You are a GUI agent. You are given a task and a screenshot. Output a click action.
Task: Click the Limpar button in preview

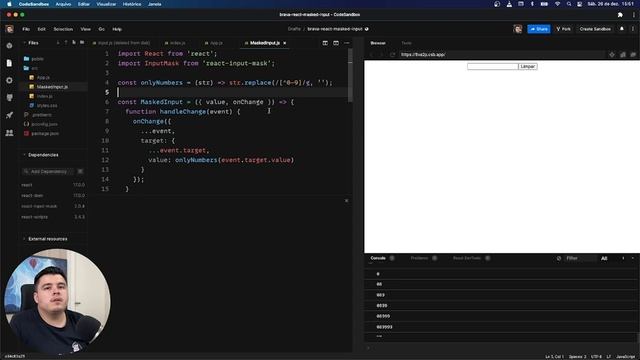click(x=528, y=67)
